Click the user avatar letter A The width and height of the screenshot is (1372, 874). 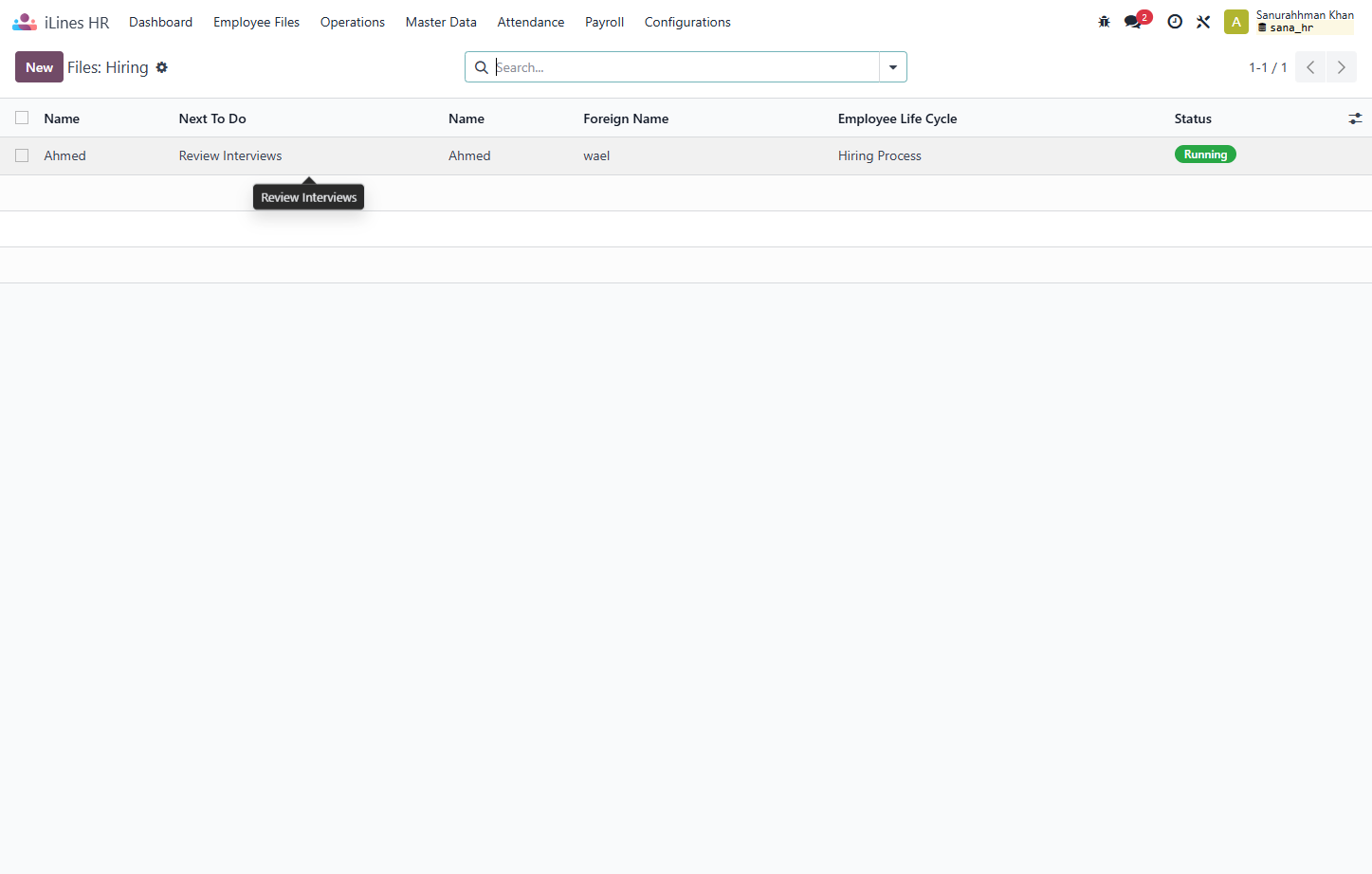[x=1236, y=22]
